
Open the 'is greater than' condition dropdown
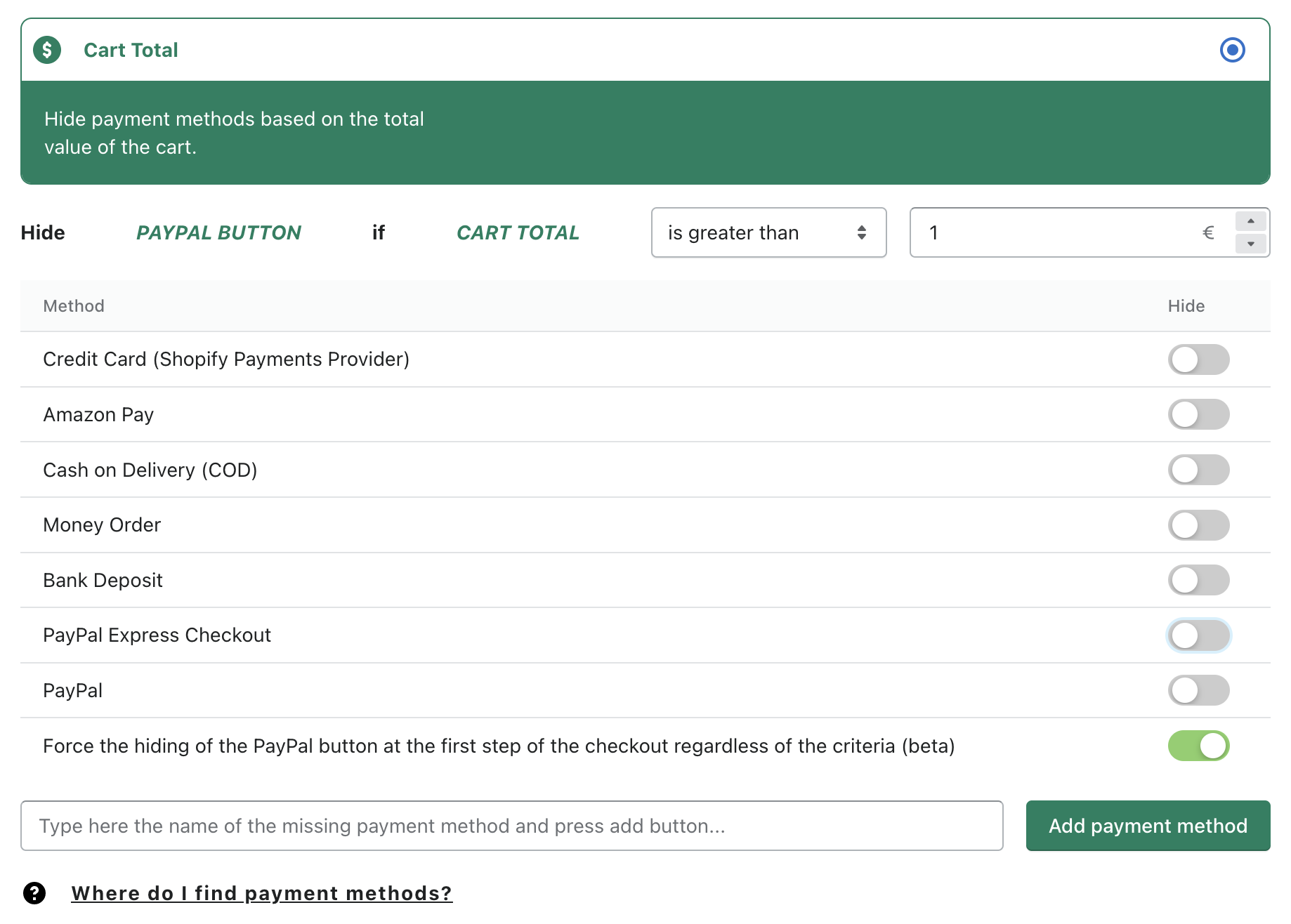(768, 232)
